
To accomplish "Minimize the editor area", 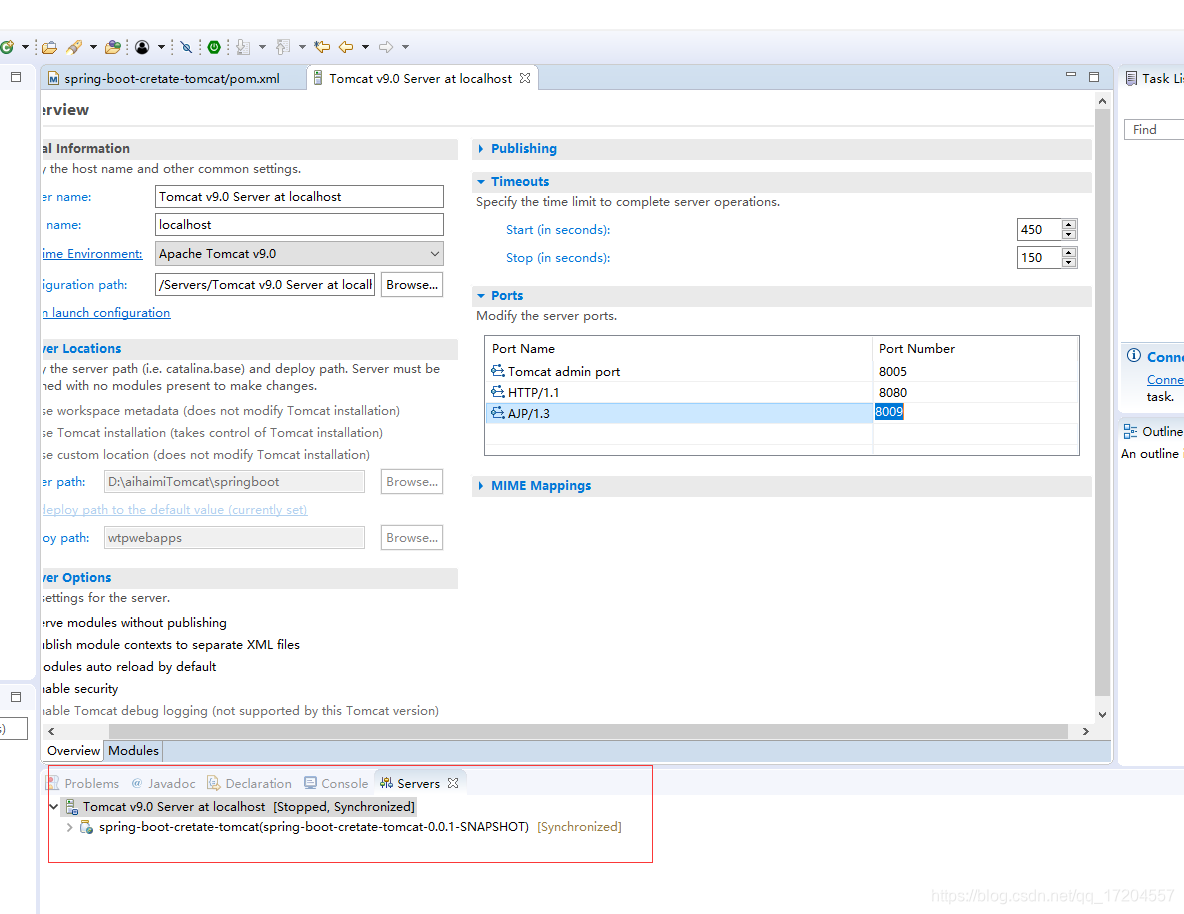I will [1071, 75].
